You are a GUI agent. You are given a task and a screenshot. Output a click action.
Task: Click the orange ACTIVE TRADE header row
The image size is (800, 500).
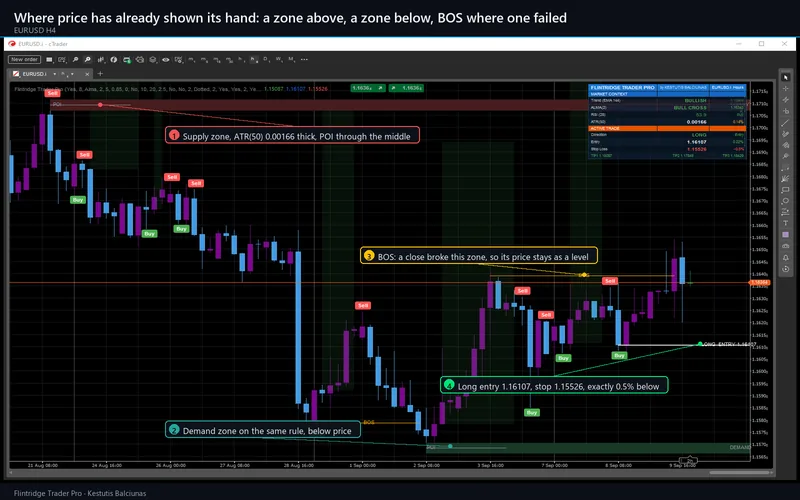pos(667,128)
